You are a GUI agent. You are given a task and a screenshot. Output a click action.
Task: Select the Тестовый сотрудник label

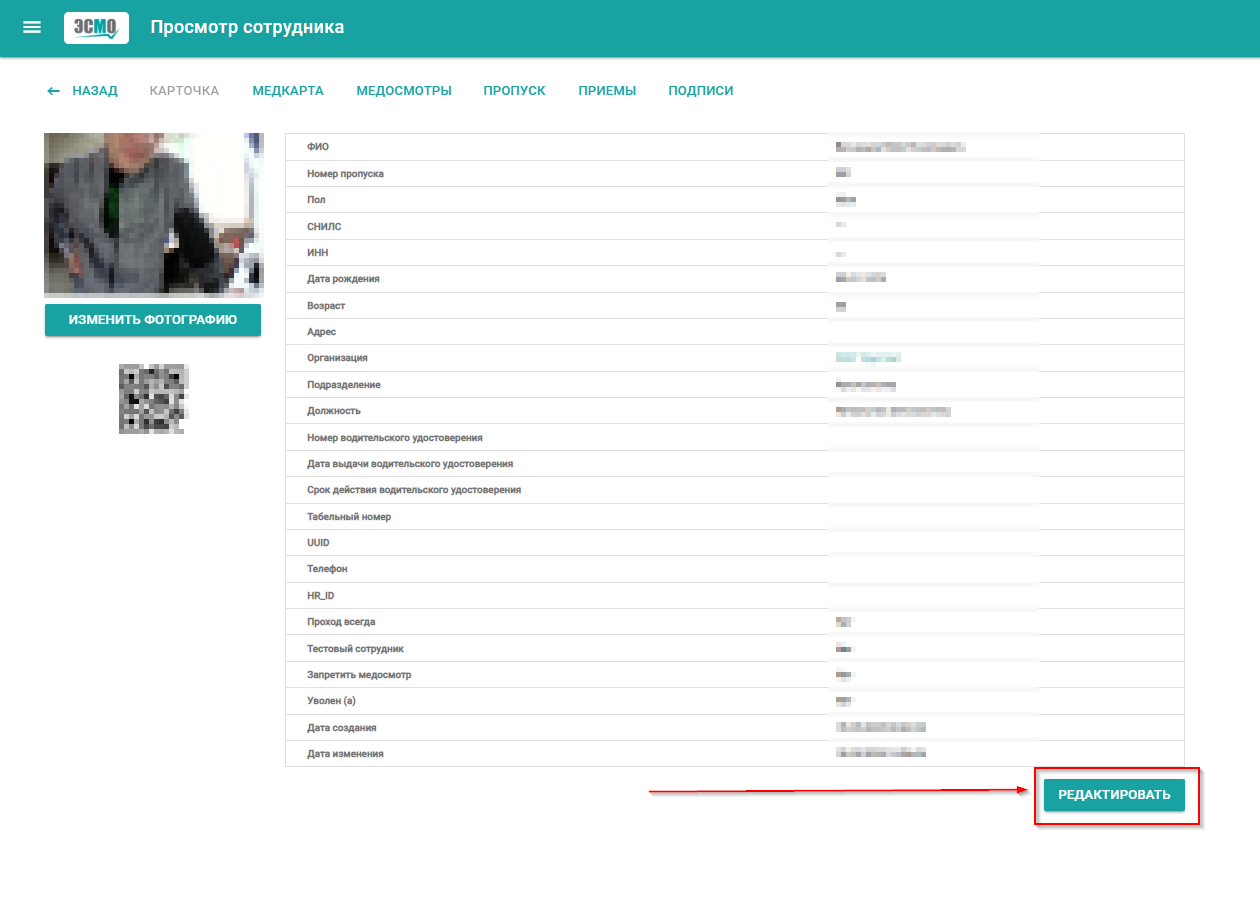coord(355,649)
